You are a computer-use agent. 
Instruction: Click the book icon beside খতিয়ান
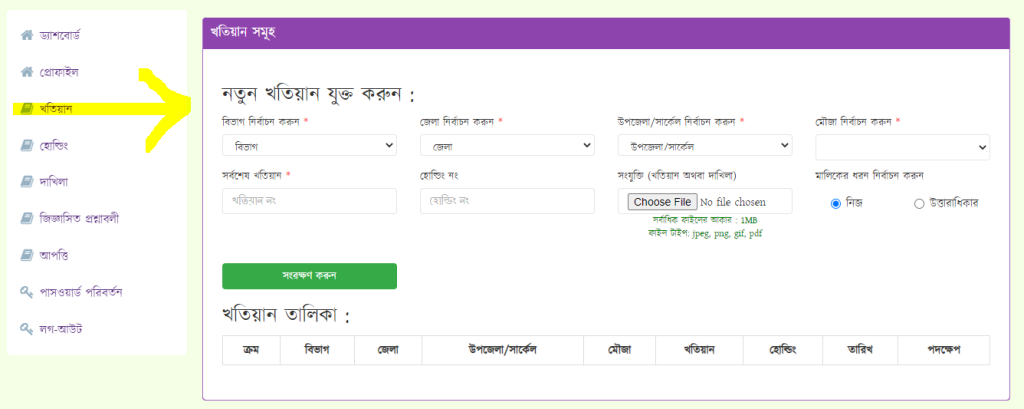click(27, 108)
